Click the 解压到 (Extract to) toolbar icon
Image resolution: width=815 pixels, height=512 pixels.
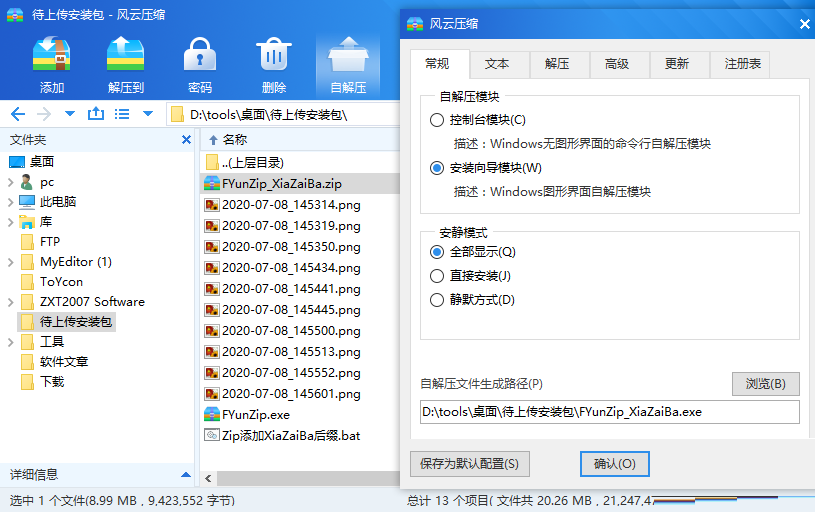pyautogui.click(x=125, y=54)
